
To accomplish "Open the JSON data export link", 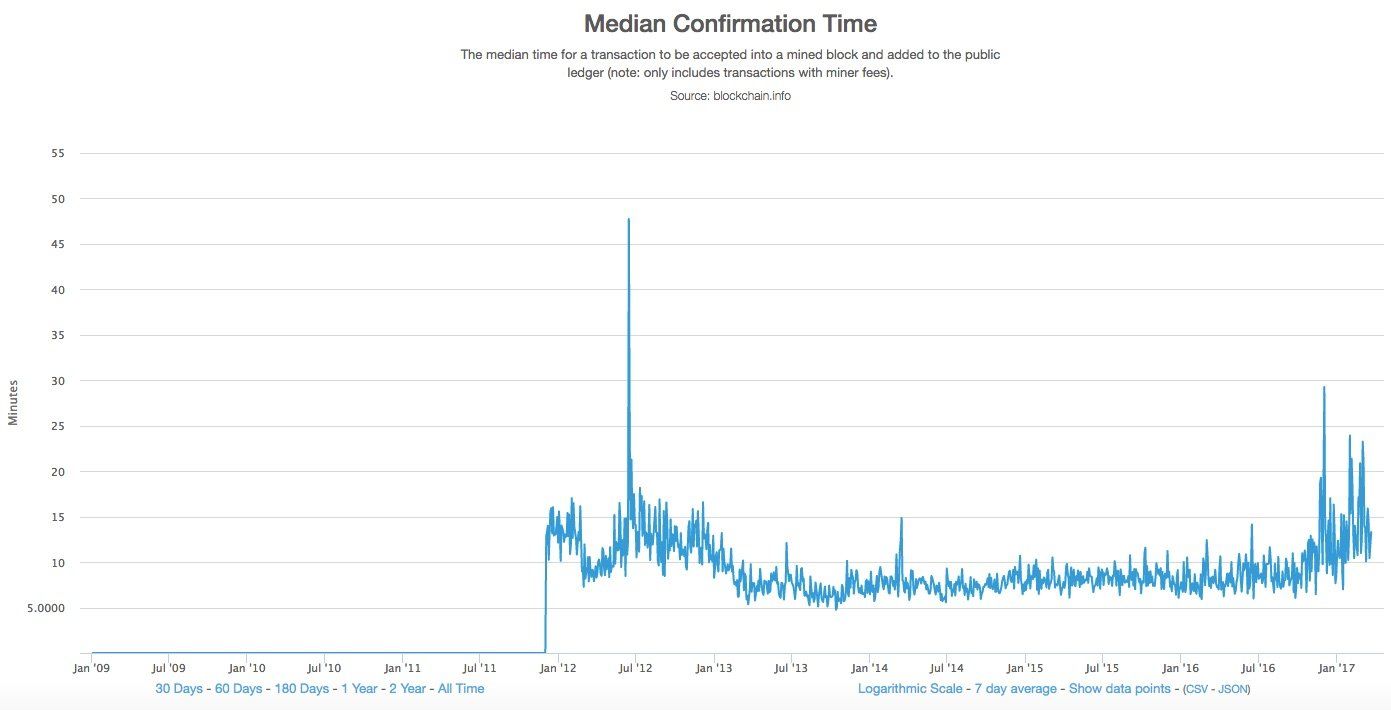I will point(1232,690).
